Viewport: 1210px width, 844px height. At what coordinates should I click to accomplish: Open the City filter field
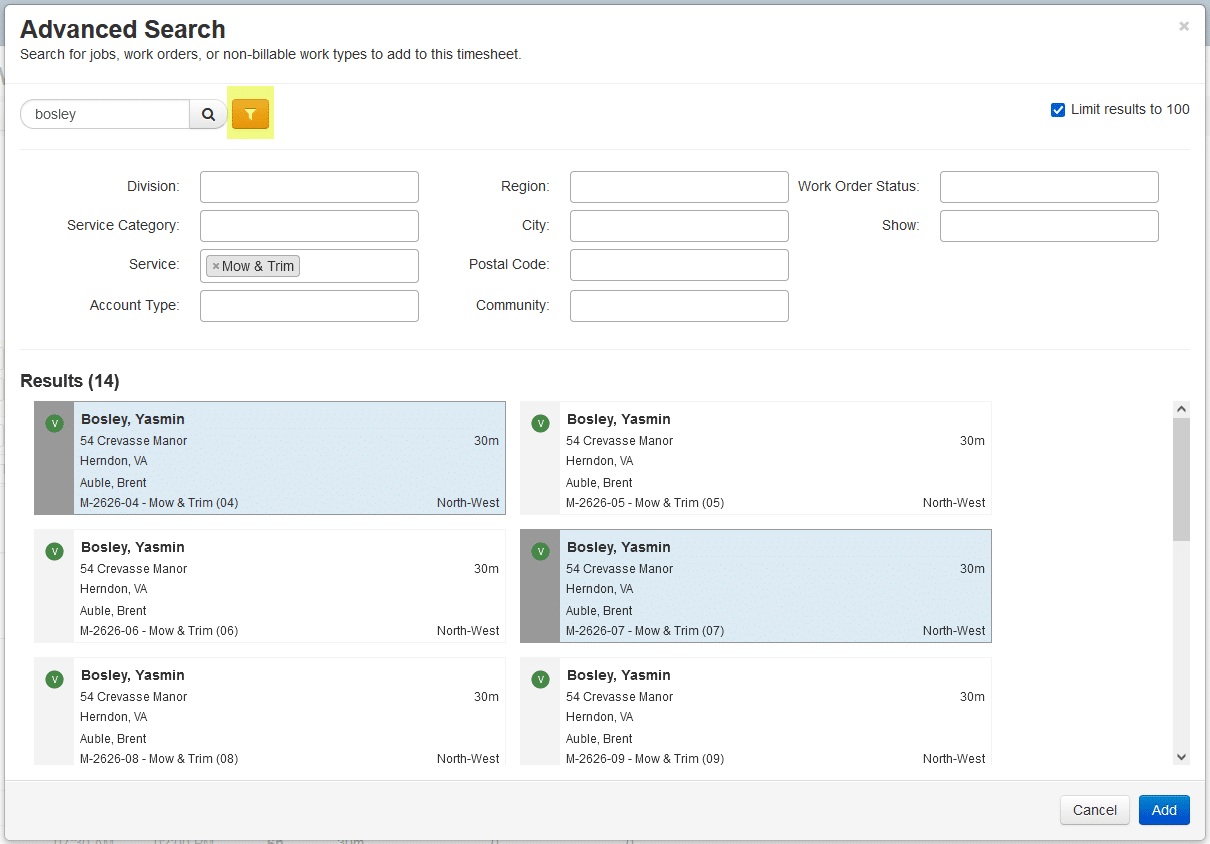coord(679,226)
